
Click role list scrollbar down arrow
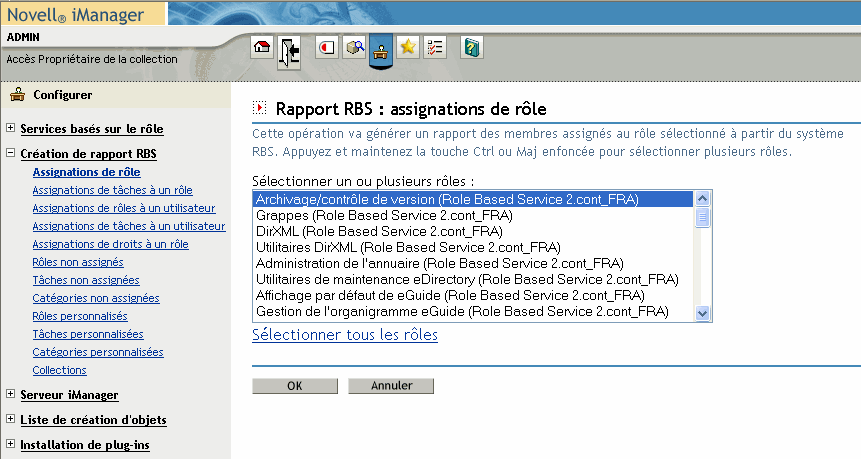(x=702, y=314)
